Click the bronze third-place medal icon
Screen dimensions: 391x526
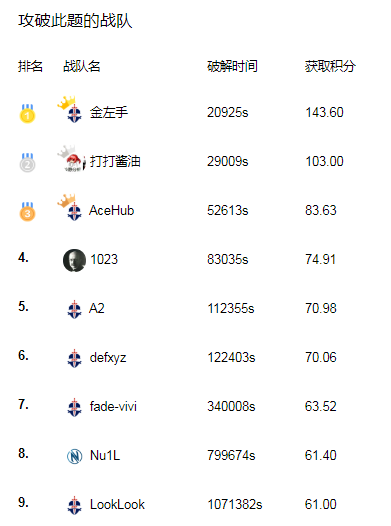pyautogui.click(x=27, y=211)
